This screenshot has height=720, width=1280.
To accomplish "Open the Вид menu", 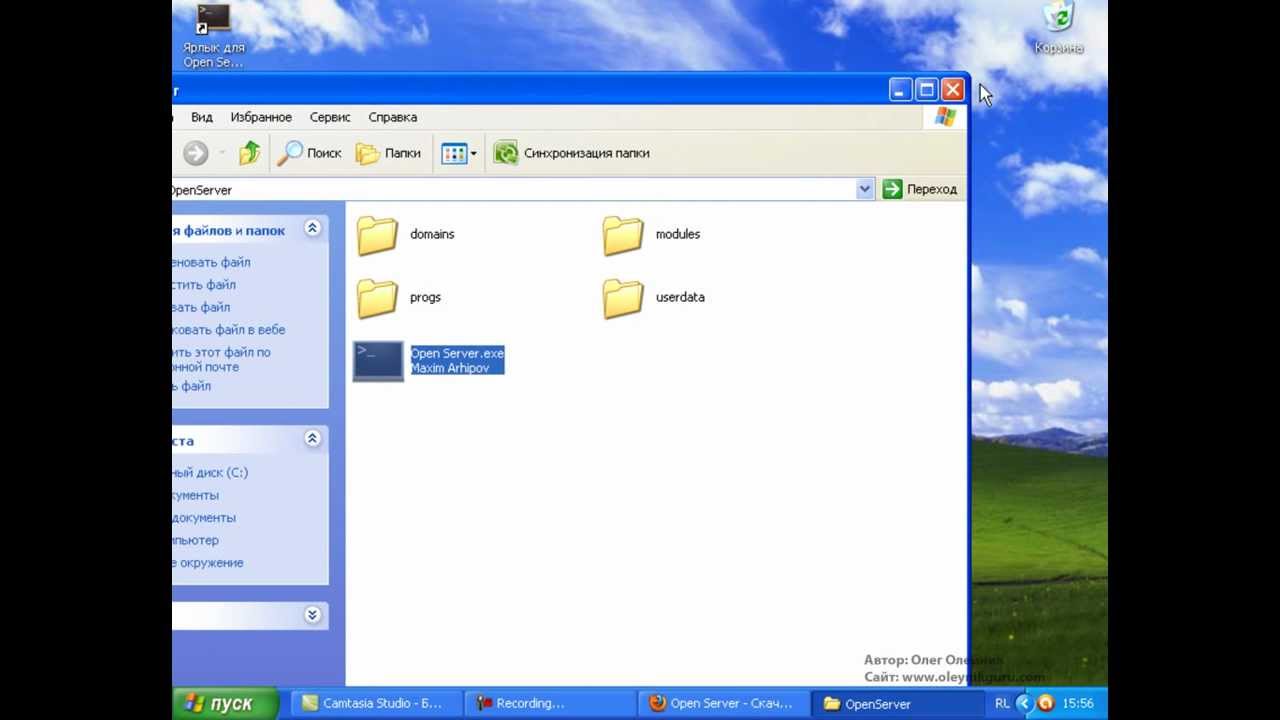I will pos(202,117).
